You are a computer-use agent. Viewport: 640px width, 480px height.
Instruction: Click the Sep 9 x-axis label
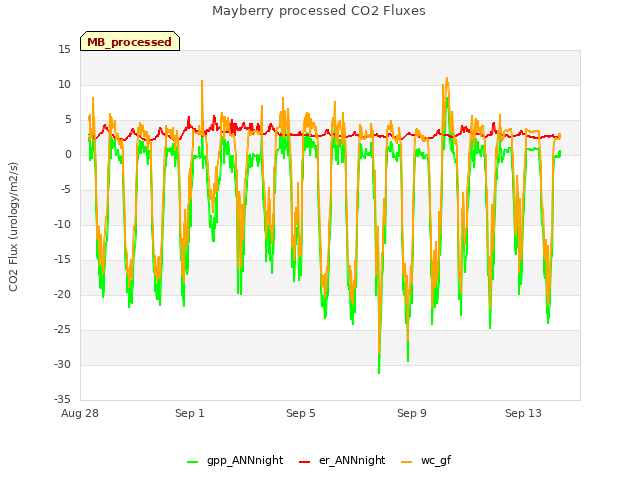(412, 413)
